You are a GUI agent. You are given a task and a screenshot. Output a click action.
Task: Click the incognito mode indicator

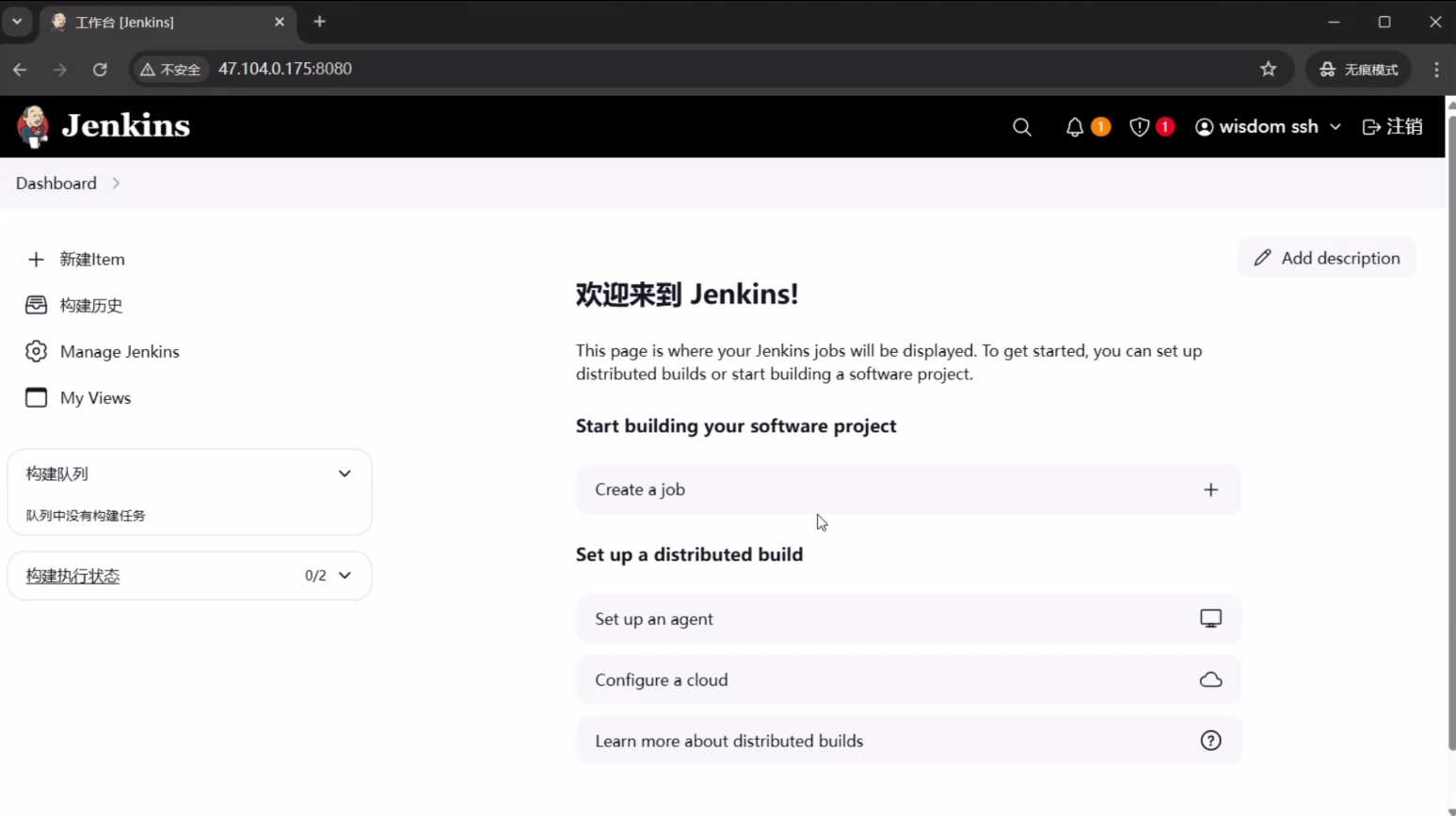1359,69
